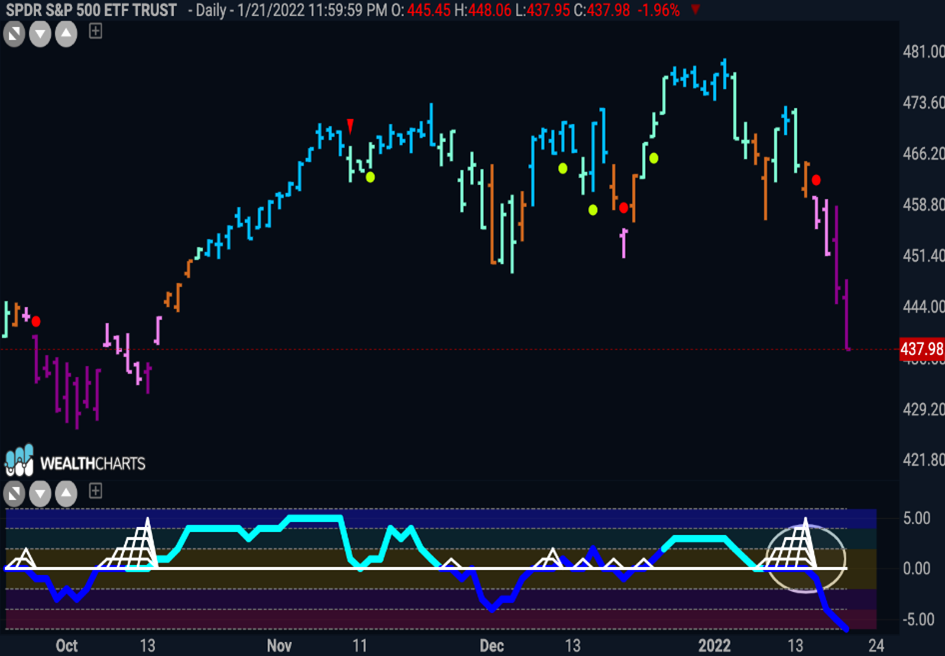Click the 466.20 price axis label
The height and width of the screenshot is (656, 945).
pyautogui.click(x=923, y=154)
